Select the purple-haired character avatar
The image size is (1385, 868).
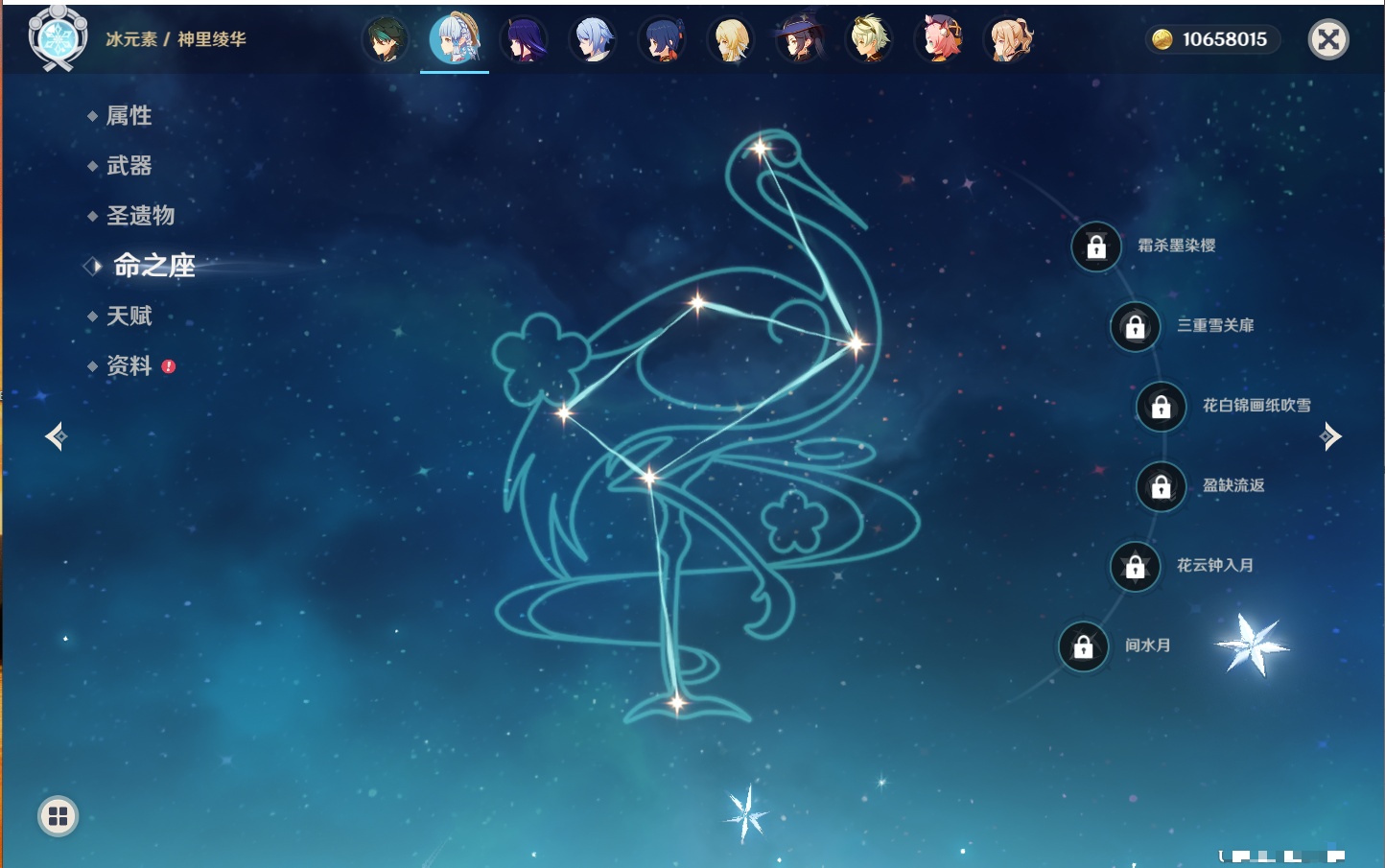pos(525,39)
